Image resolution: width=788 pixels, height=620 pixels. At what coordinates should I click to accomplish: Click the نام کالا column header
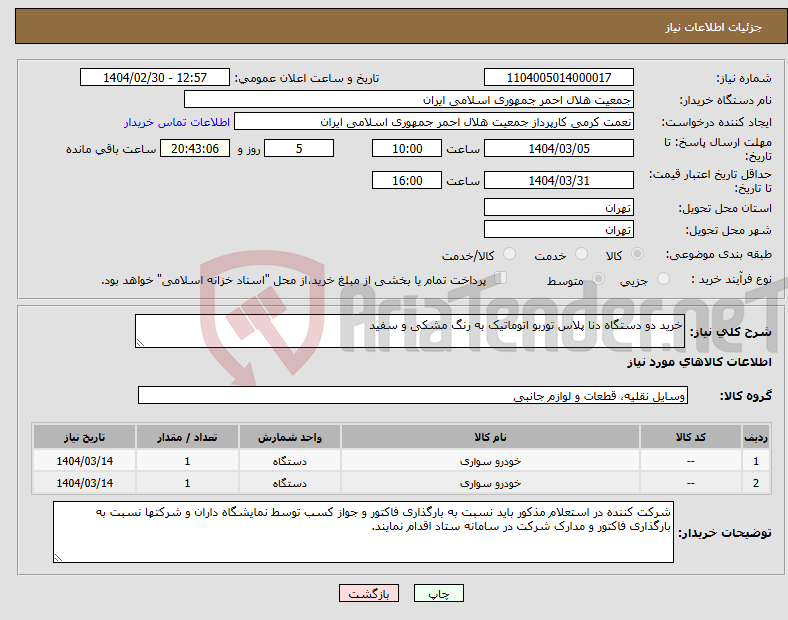coord(490,437)
